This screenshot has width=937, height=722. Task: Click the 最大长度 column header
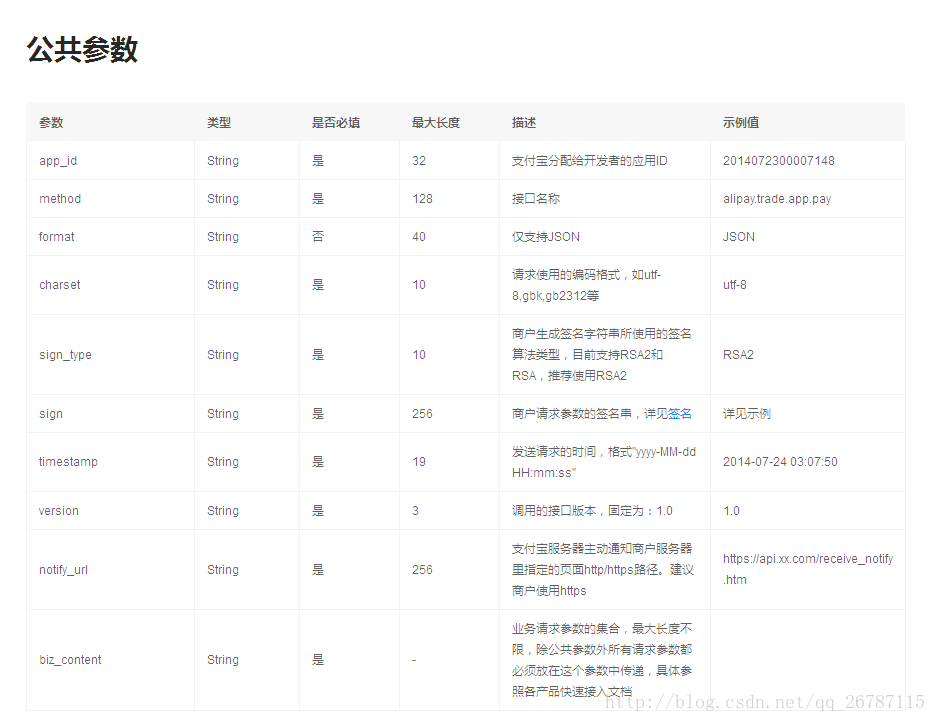(435, 123)
